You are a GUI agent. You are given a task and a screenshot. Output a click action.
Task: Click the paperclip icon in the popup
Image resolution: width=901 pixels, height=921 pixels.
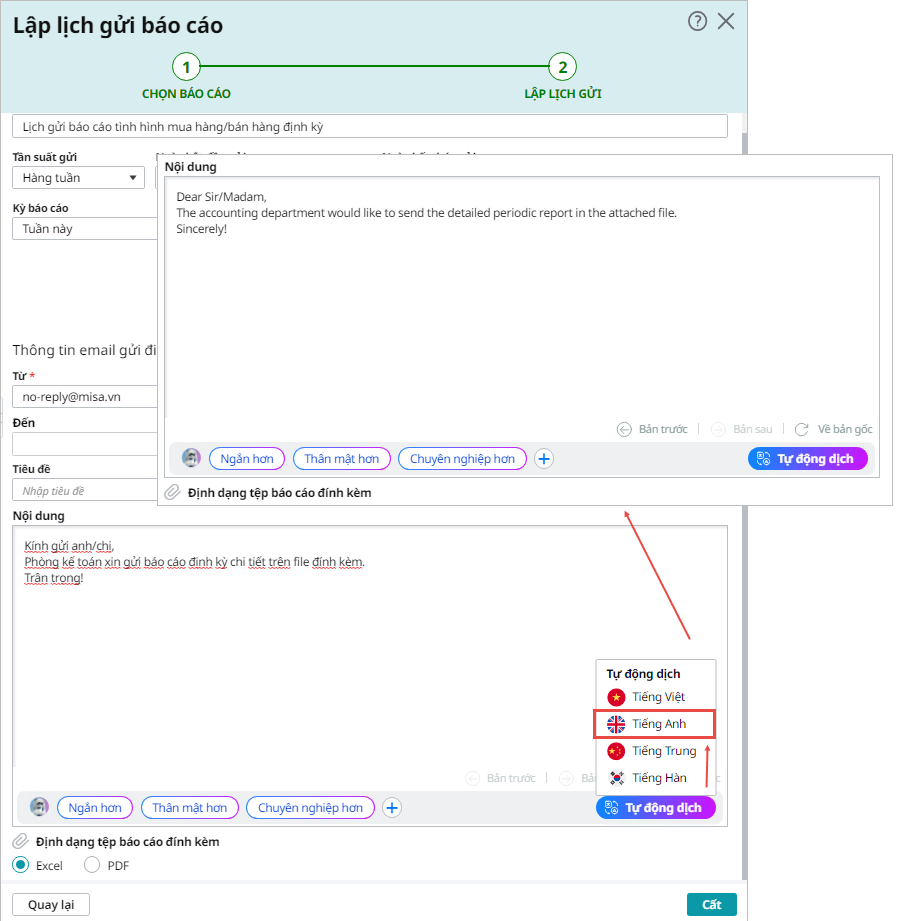pos(172,492)
